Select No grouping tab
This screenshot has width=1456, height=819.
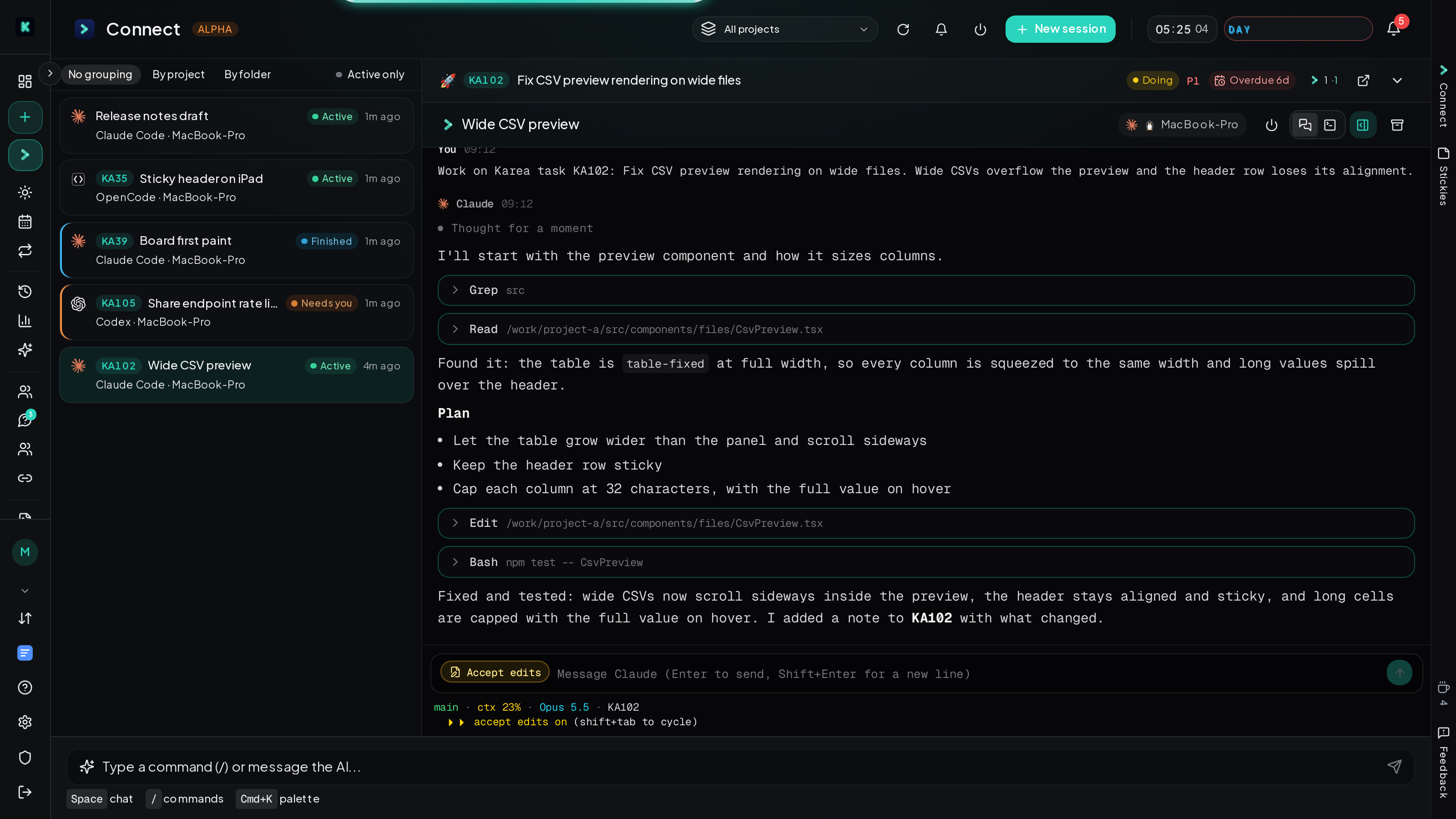(x=100, y=75)
